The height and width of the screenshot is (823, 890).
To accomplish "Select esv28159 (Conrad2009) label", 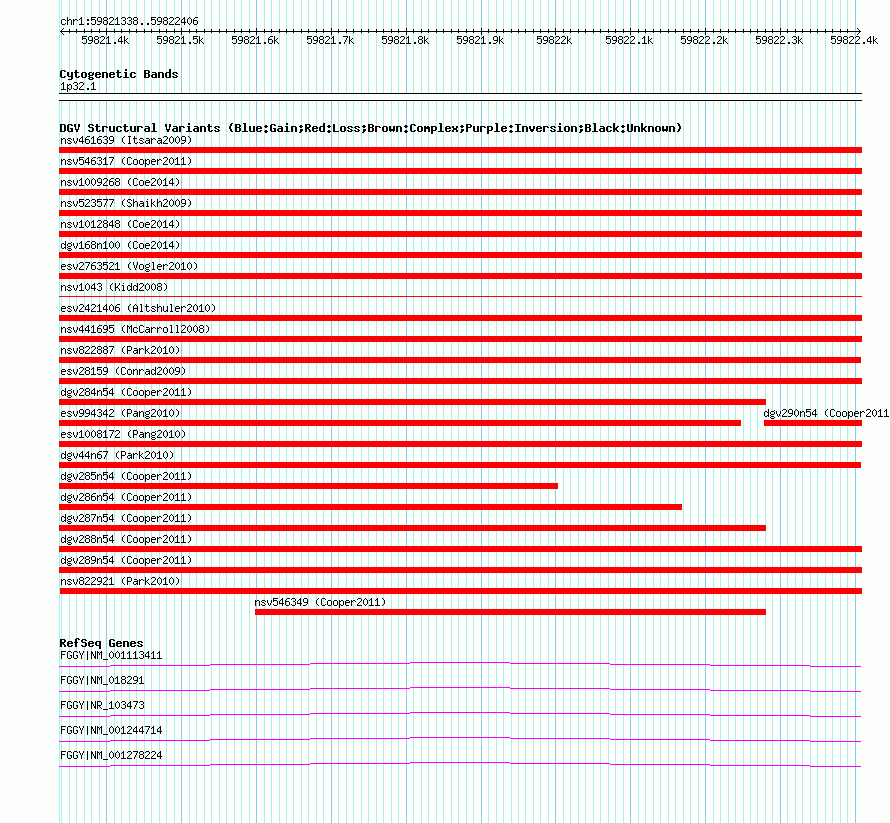I will [x=123, y=371].
